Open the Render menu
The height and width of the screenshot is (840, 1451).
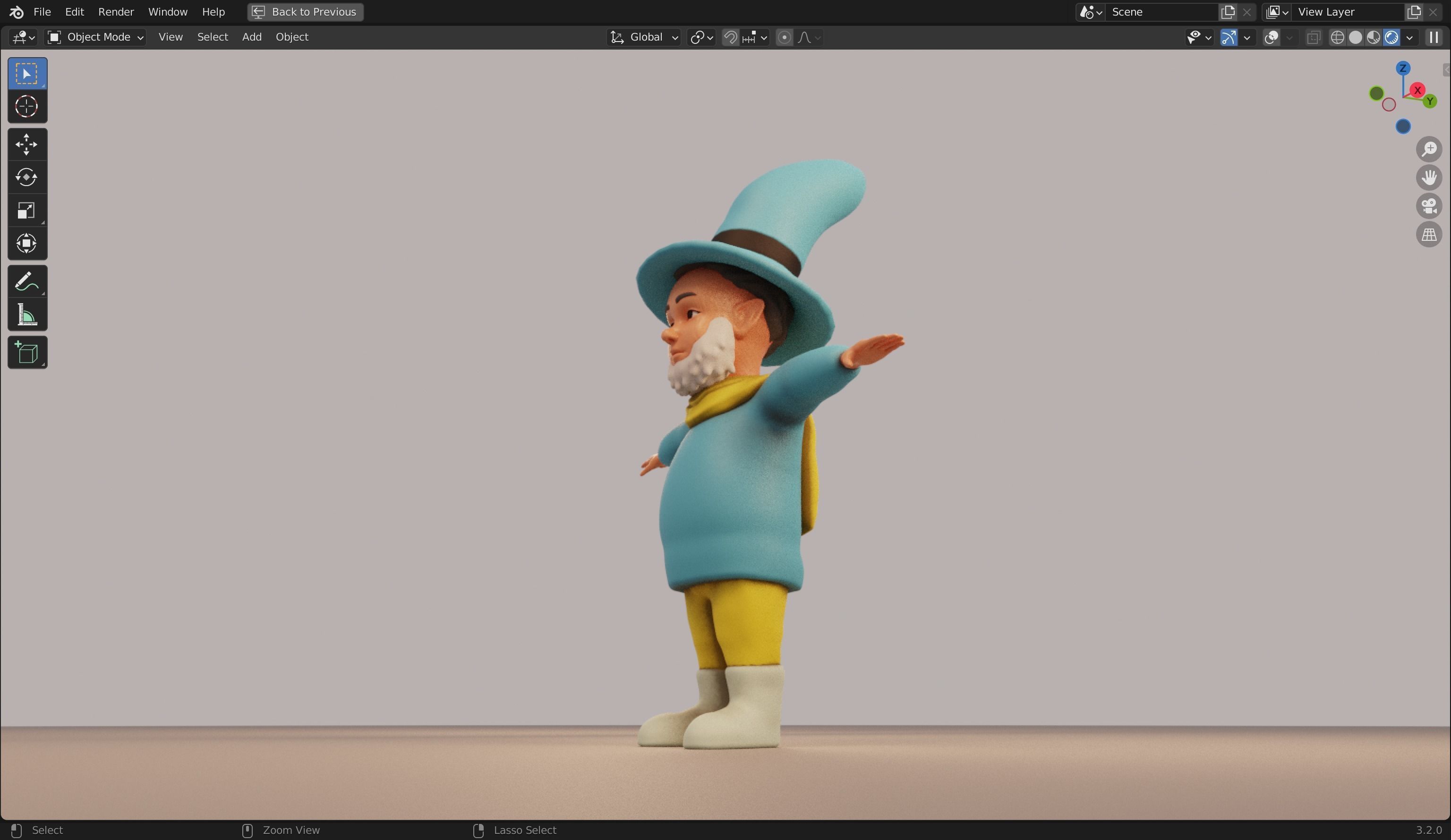(116, 12)
